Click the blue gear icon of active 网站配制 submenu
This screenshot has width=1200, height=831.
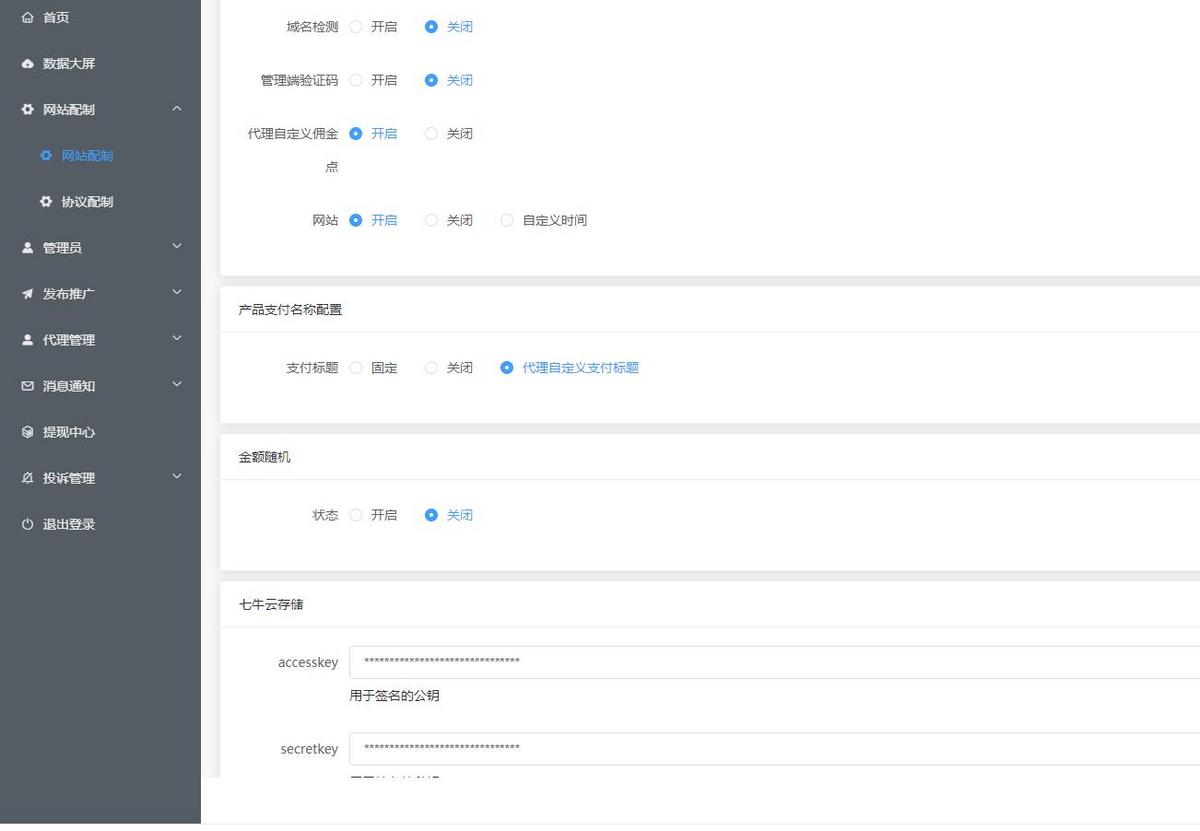(x=46, y=156)
